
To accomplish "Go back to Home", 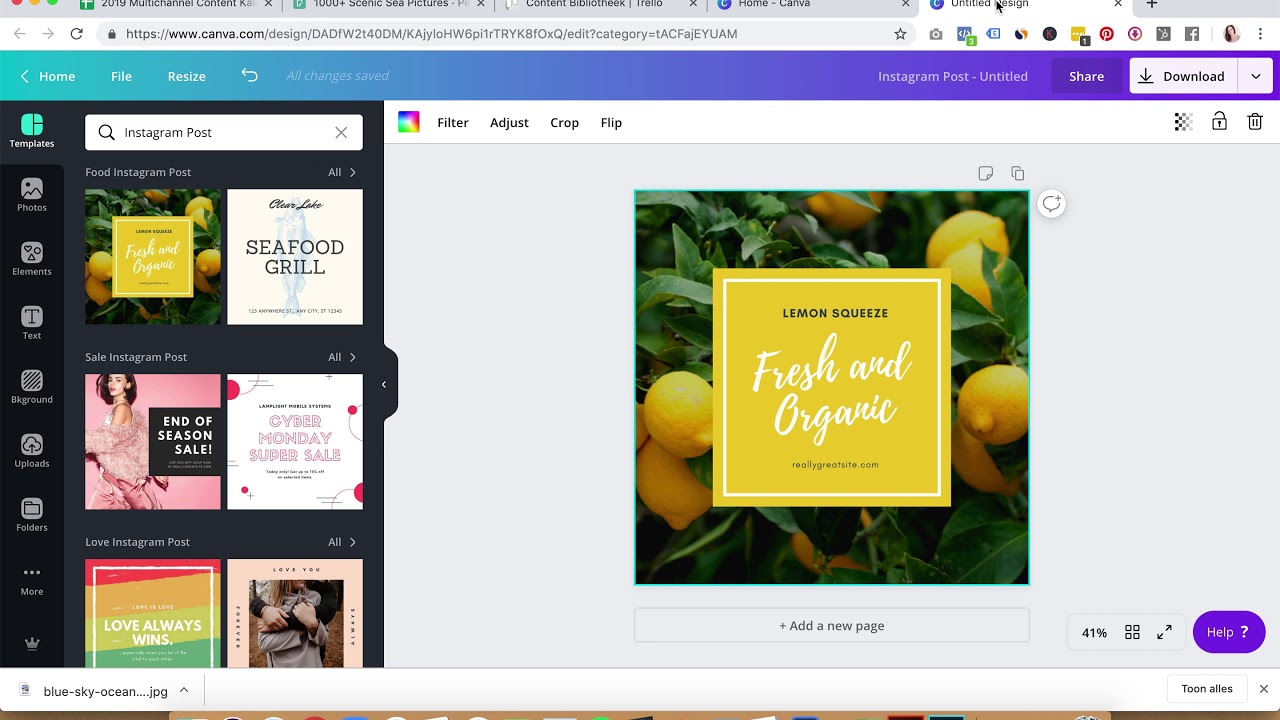I will (x=48, y=76).
